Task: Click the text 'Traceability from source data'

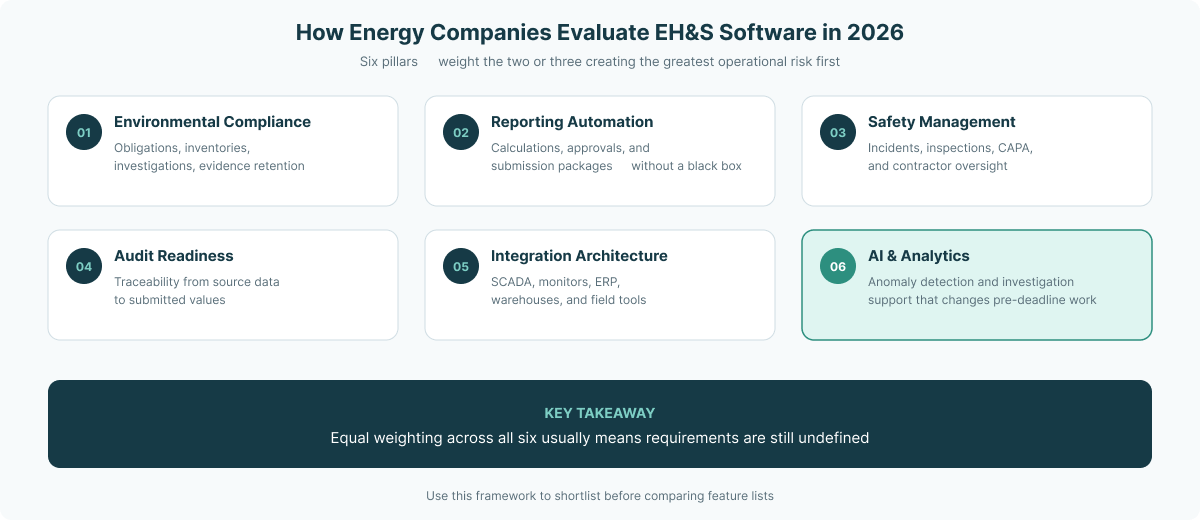Action: [x=197, y=282]
